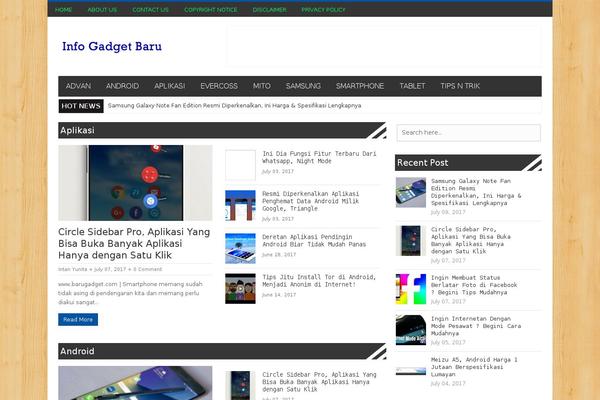This screenshot has height=400, width=600.
Task: Open Deretan Aplikasi Pendingin Android article
Action: [314, 240]
